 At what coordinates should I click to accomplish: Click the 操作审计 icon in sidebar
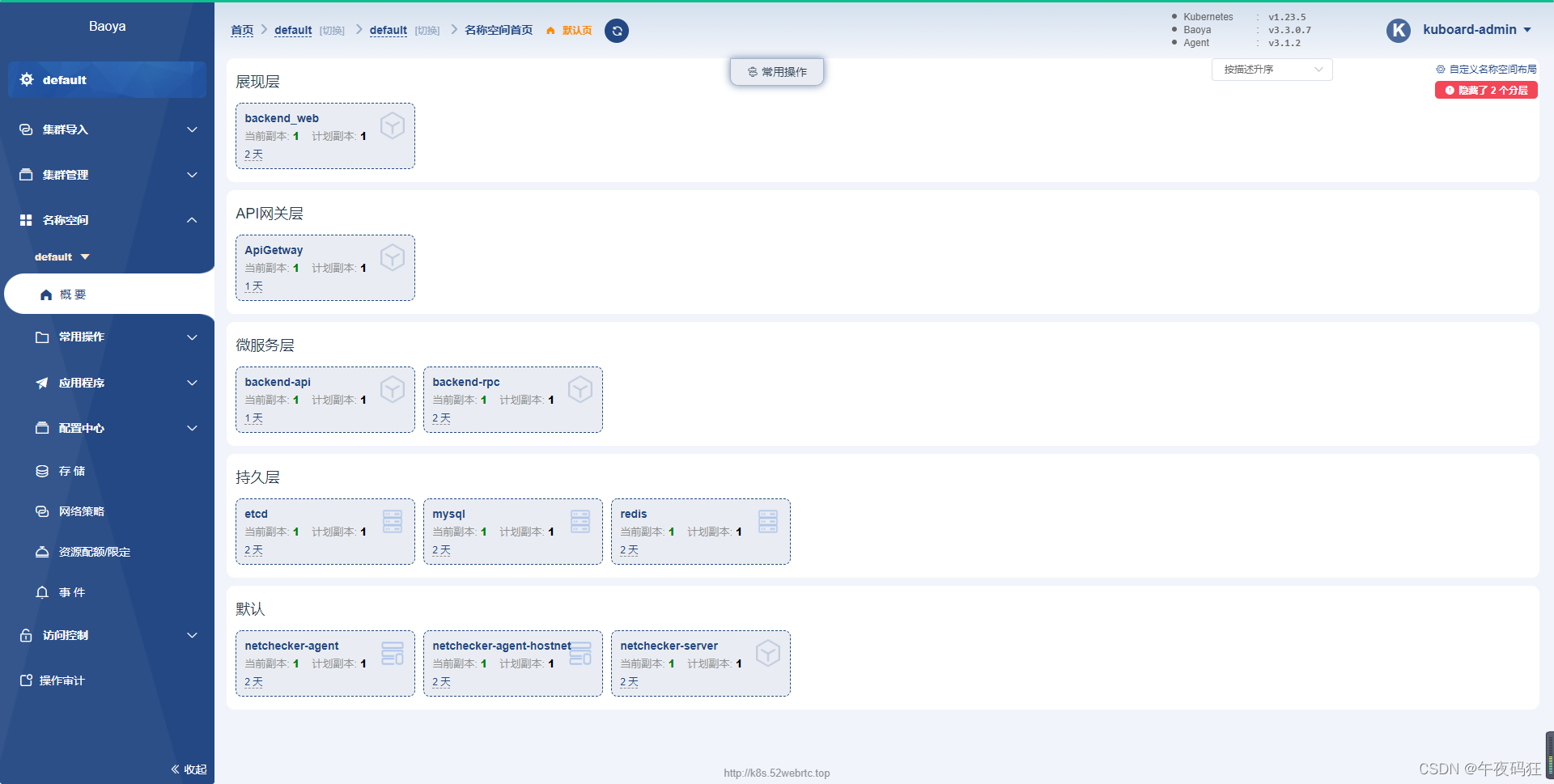[26, 680]
